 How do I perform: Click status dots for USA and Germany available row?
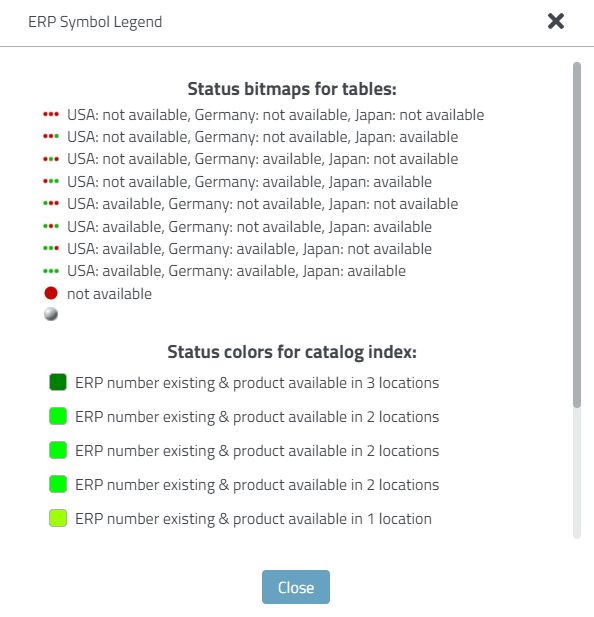(51, 248)
